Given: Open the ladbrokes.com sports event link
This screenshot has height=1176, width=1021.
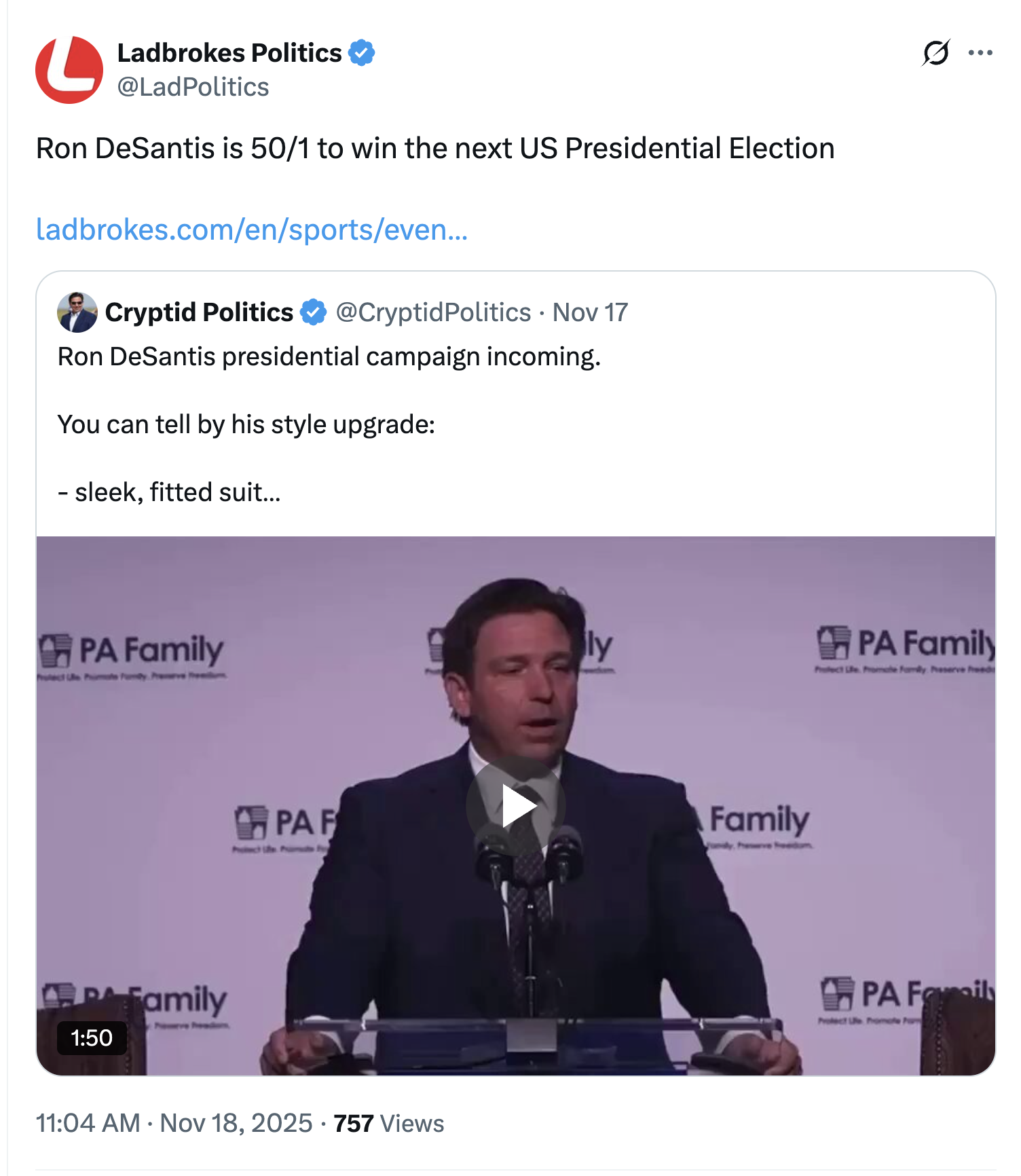Looking at the screenshot, I should pos(251,229).
